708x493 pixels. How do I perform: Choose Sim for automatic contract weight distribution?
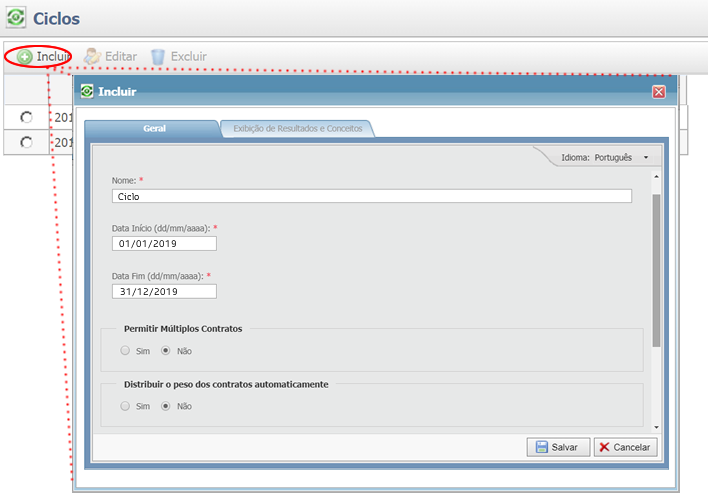(125, 406)
